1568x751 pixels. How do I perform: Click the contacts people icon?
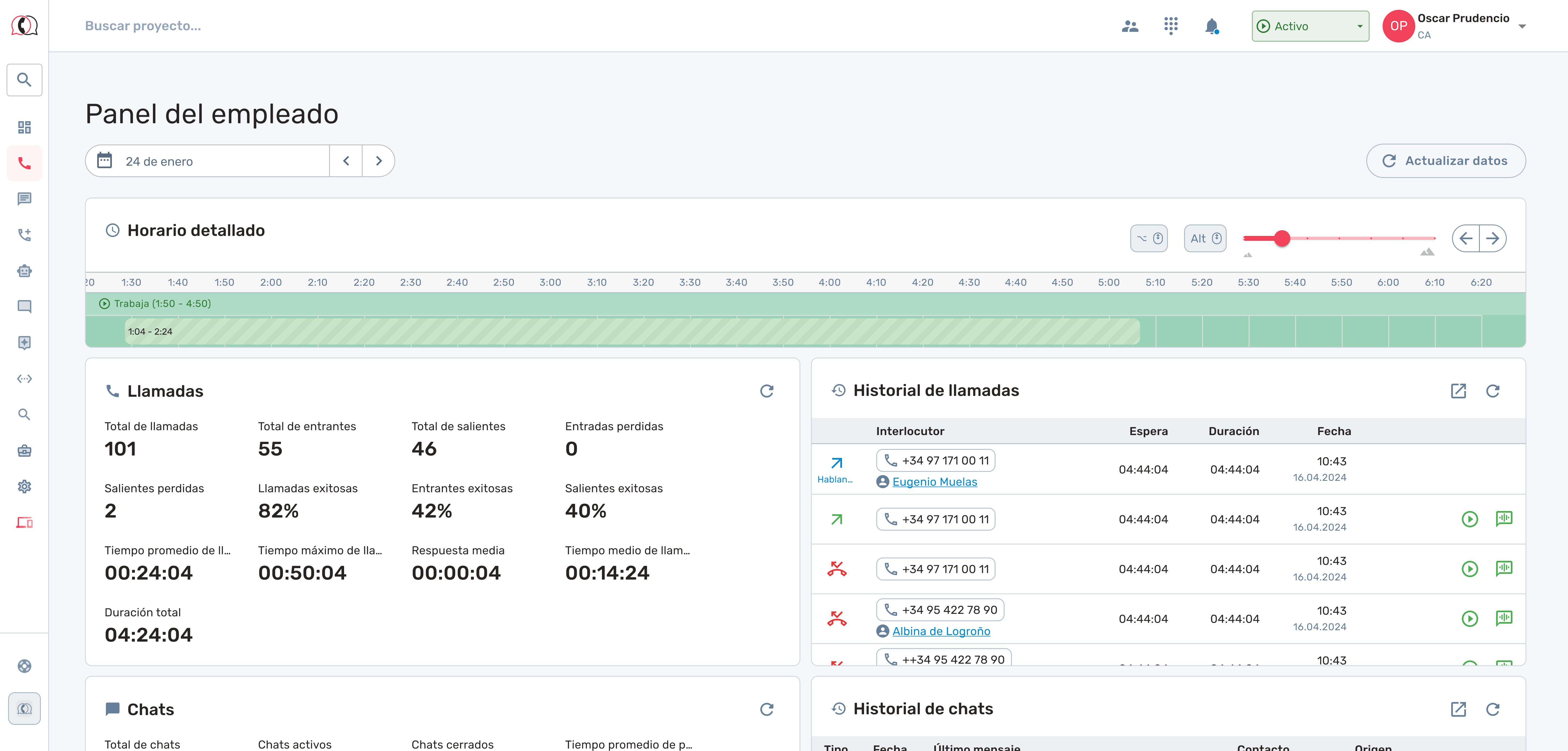point(1130,26)
